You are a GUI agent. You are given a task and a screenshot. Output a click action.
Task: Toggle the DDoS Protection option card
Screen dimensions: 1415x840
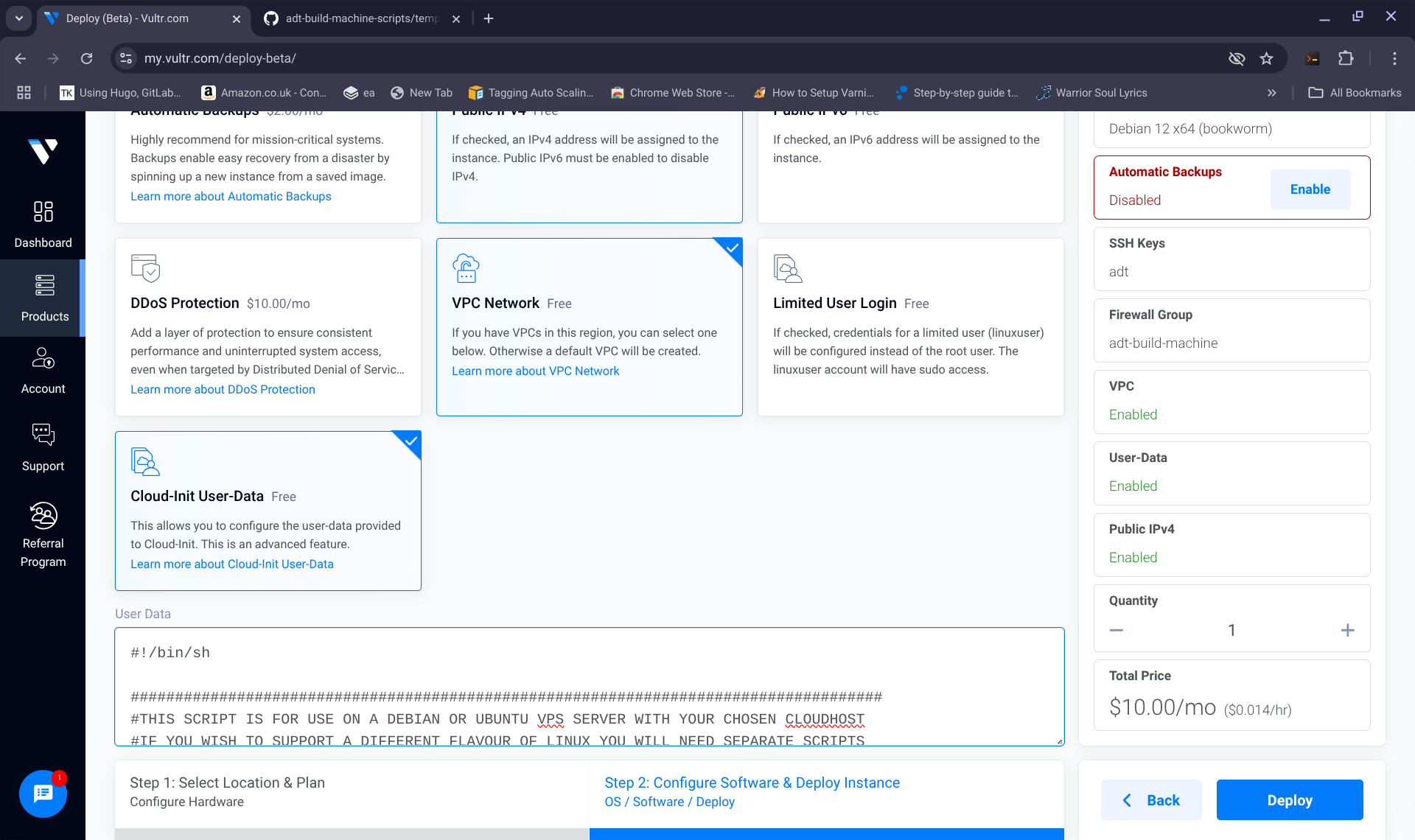point(268,326)
